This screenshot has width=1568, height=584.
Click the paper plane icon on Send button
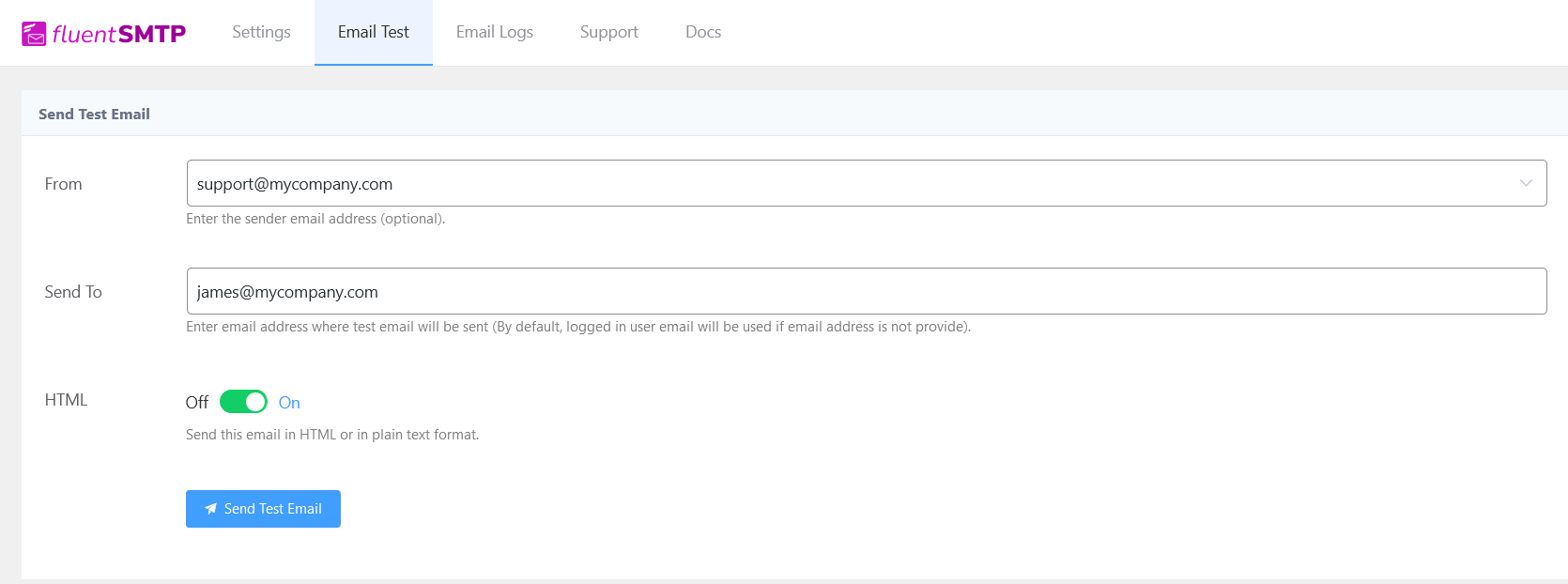tap(211, 509)
